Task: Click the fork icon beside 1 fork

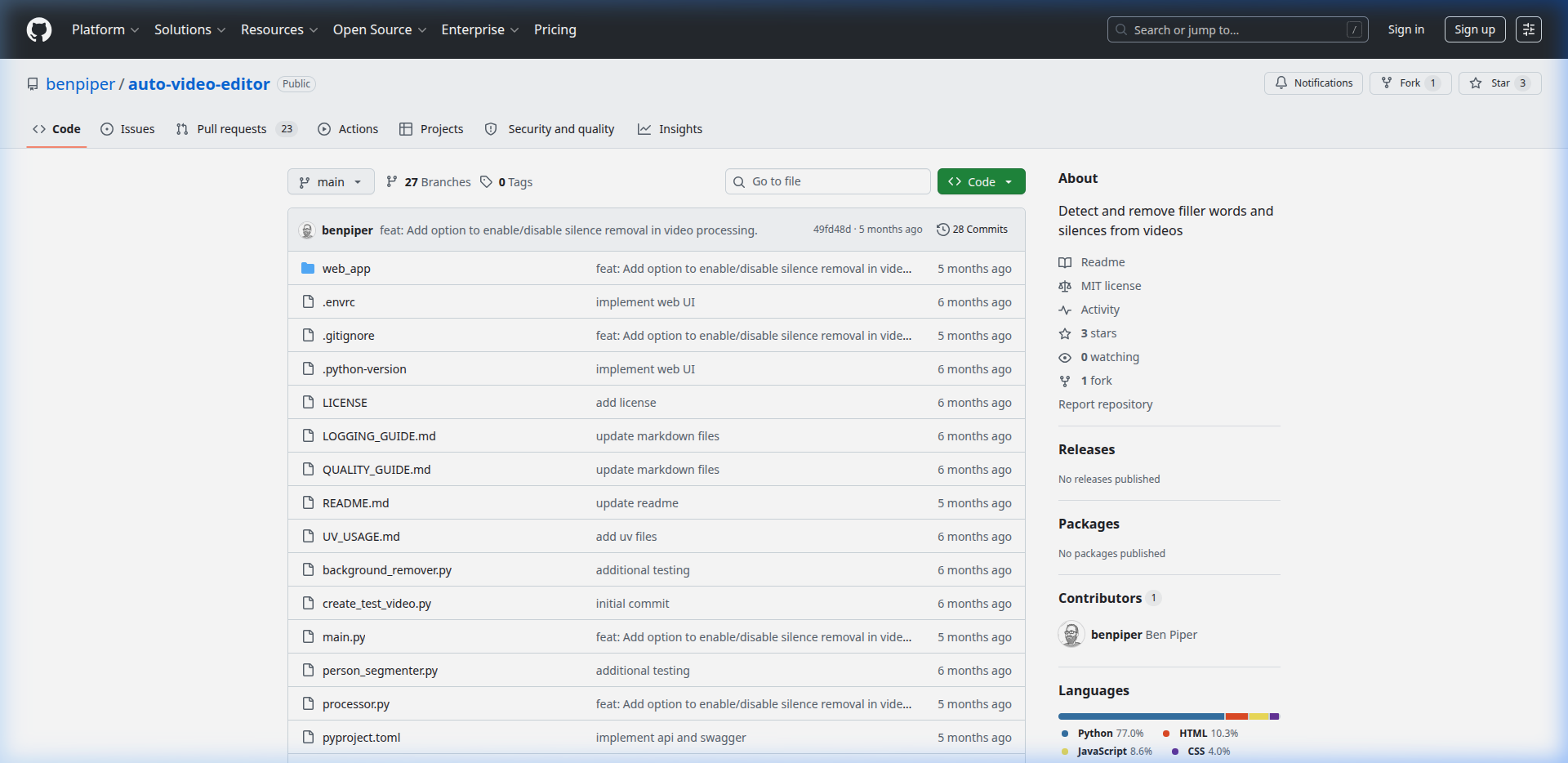Action: (x=1065, y=381)
